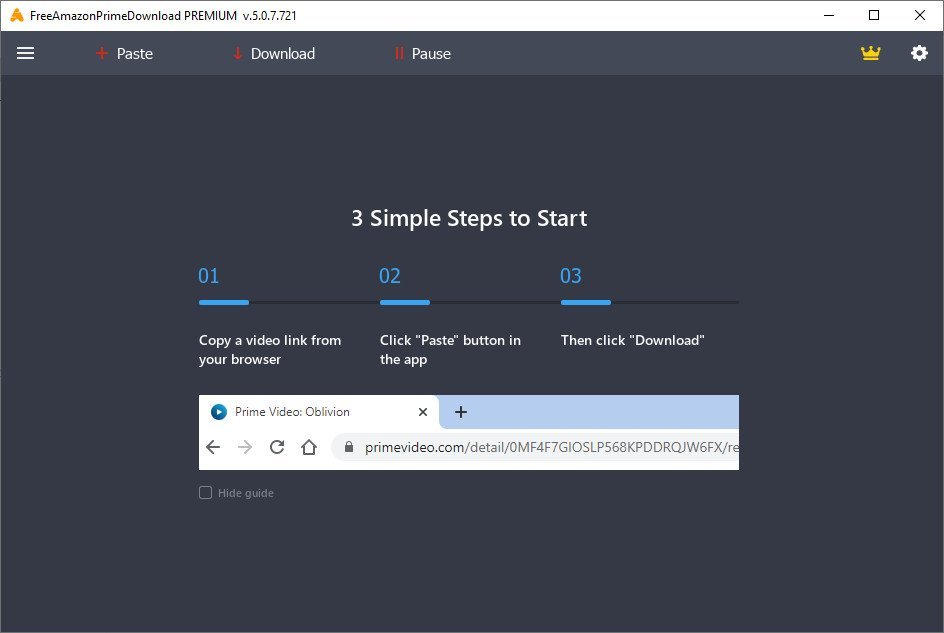Minimize the application window
Viewport: 944px width, 633px height.
click(829, 16)
